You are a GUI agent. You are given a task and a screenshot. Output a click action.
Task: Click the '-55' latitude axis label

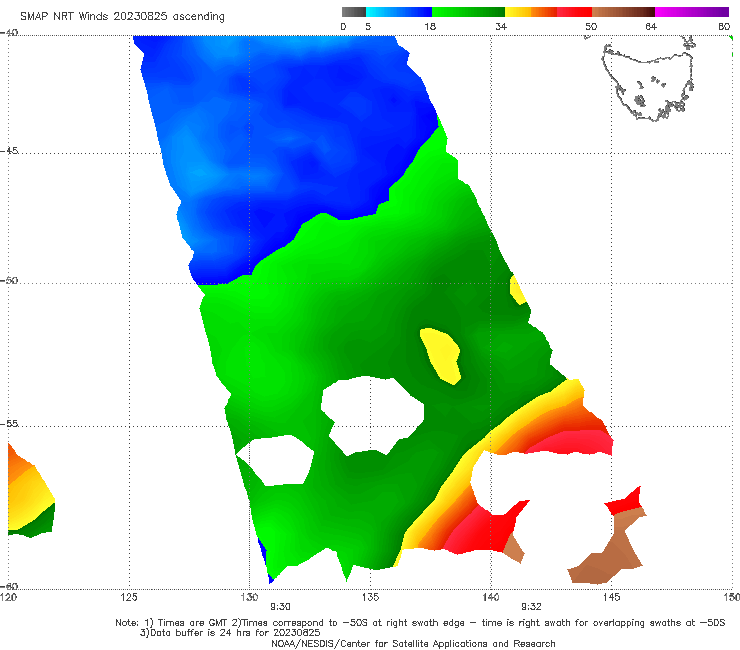coord(9,423)
